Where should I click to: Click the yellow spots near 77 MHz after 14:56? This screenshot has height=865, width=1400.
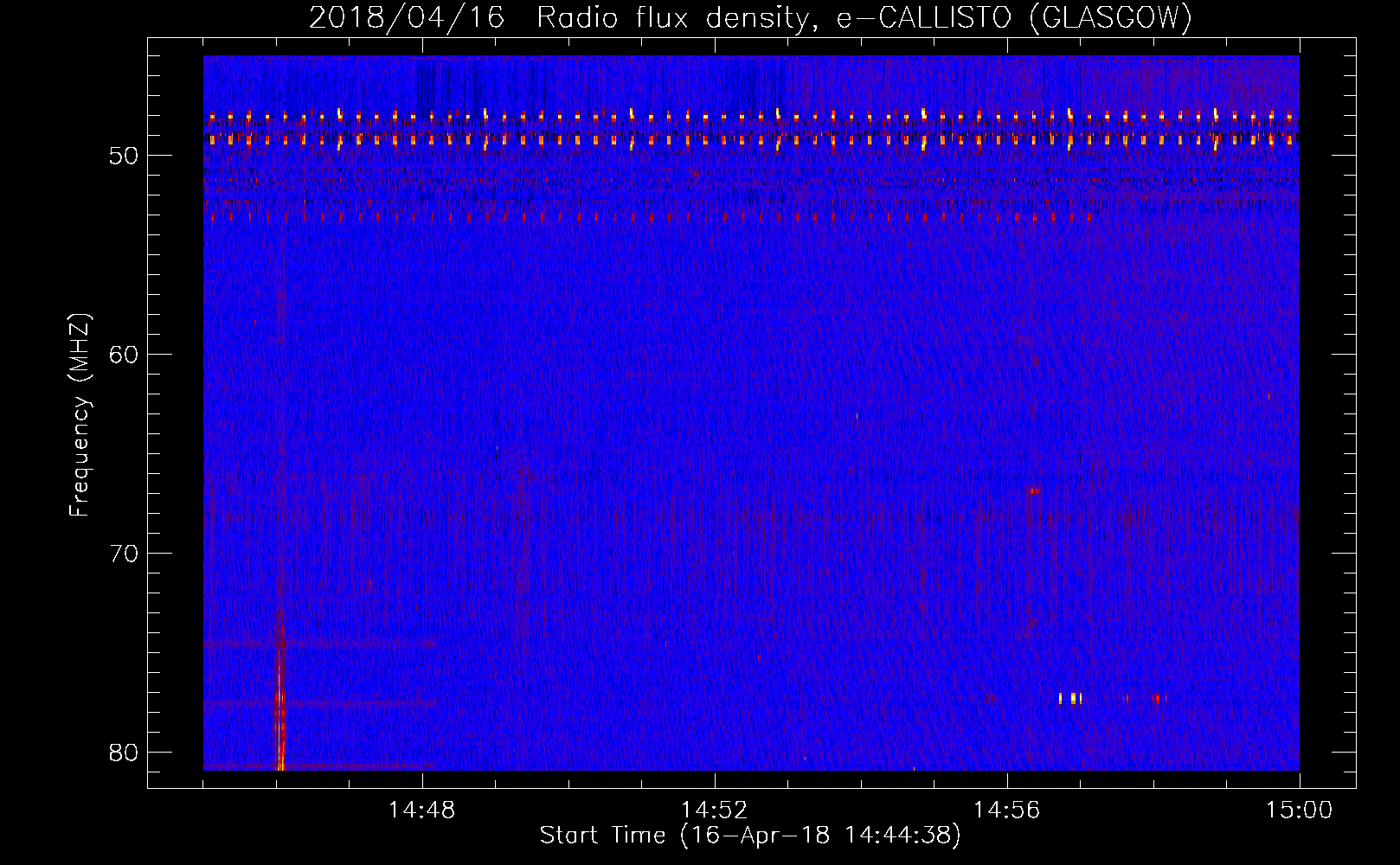tap(1071, 698)
